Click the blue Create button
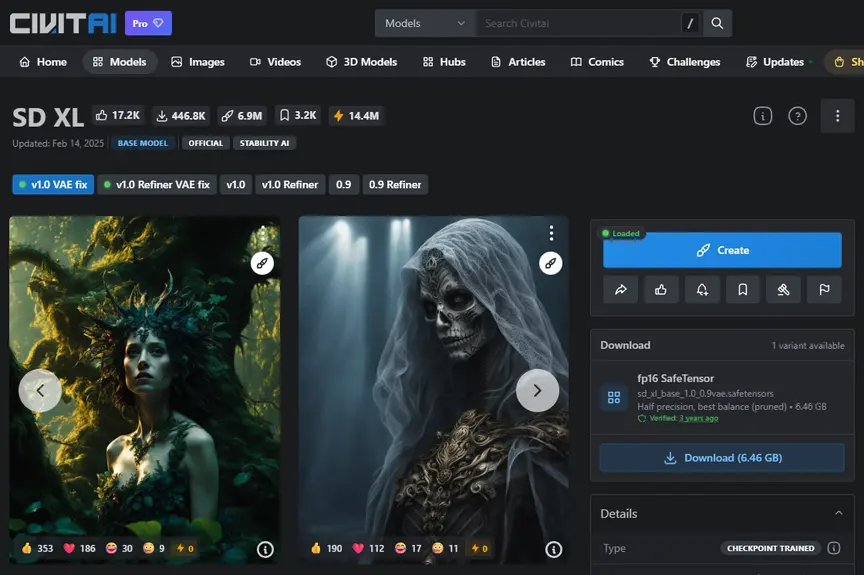The image size is (864, 575). click(722, 250)
